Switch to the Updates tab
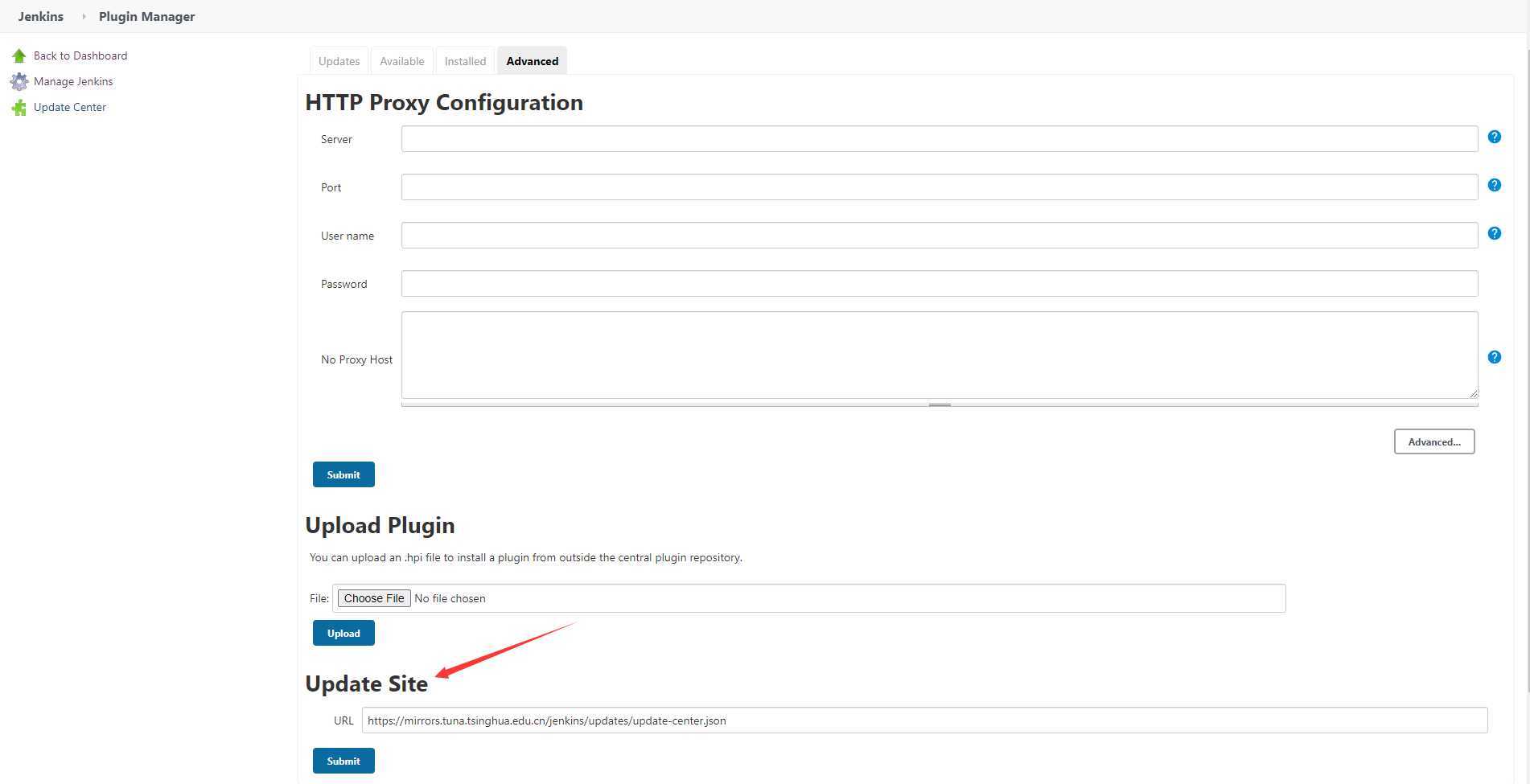This screenshot has width=1530, height=784. click(339, 61)
